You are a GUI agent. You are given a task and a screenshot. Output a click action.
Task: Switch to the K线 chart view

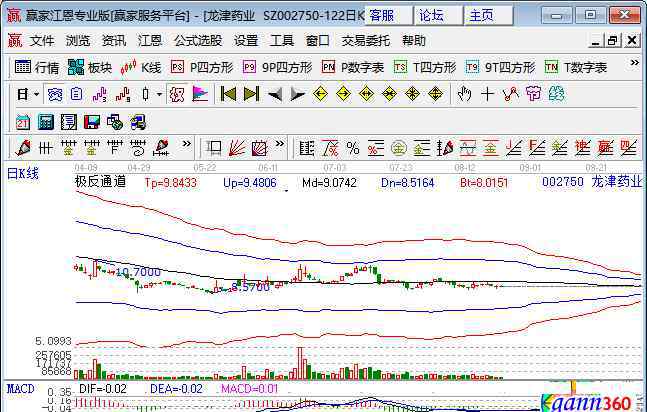click(141, 67)
